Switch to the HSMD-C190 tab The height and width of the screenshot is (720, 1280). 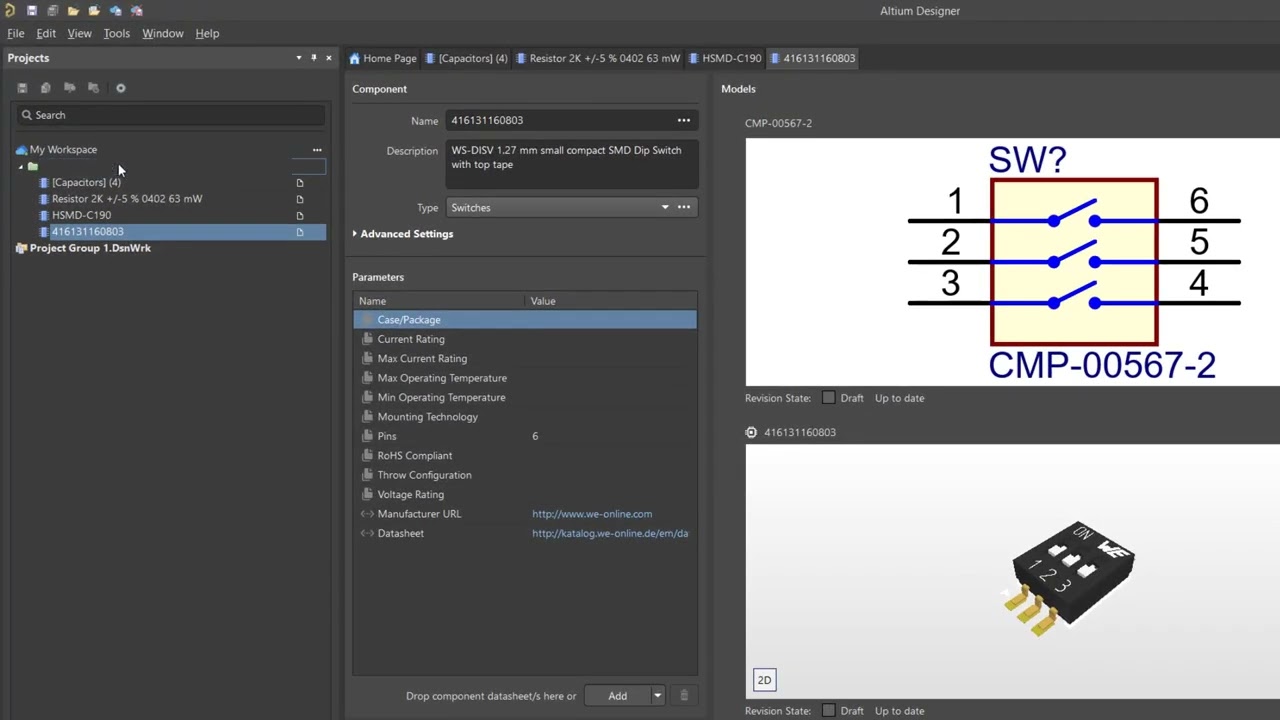pos(731,58)
